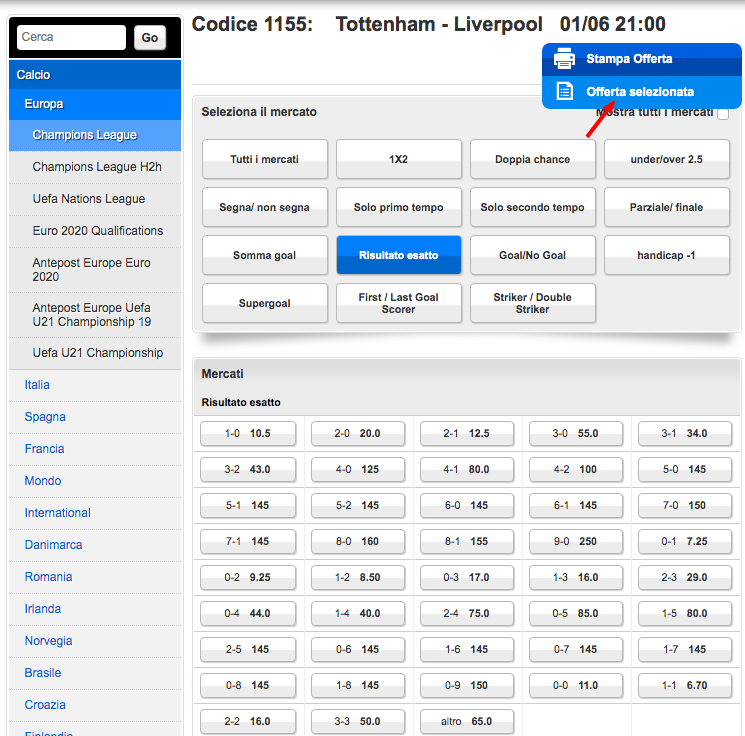Show the Doppia chance market
Viewport: 745px width, 736px height.
pos(532,159)
